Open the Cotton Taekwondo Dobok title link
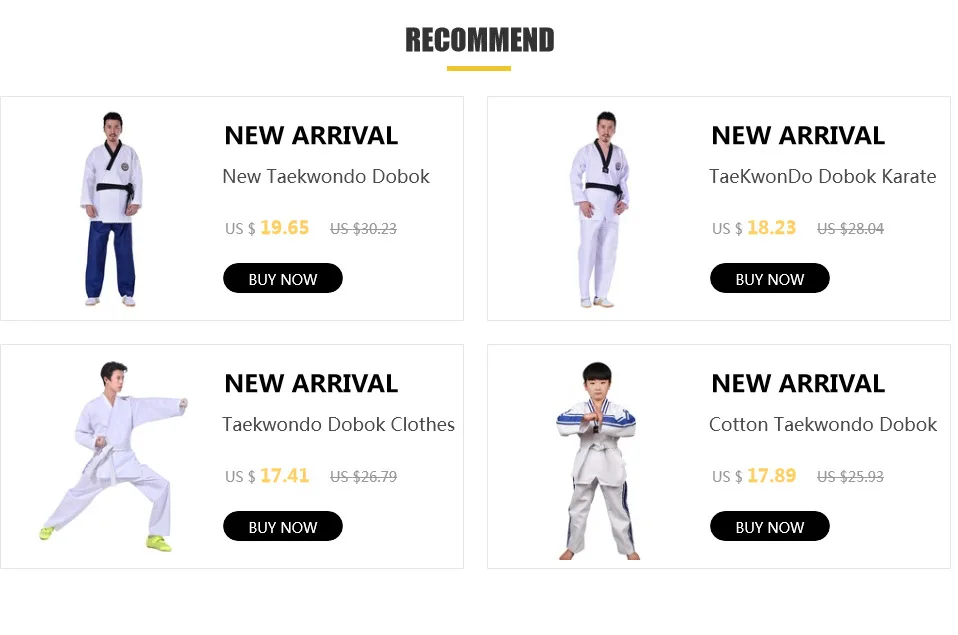Image resolution: width=958 pixels, height=635 pixels. click(x=822, y=424)
